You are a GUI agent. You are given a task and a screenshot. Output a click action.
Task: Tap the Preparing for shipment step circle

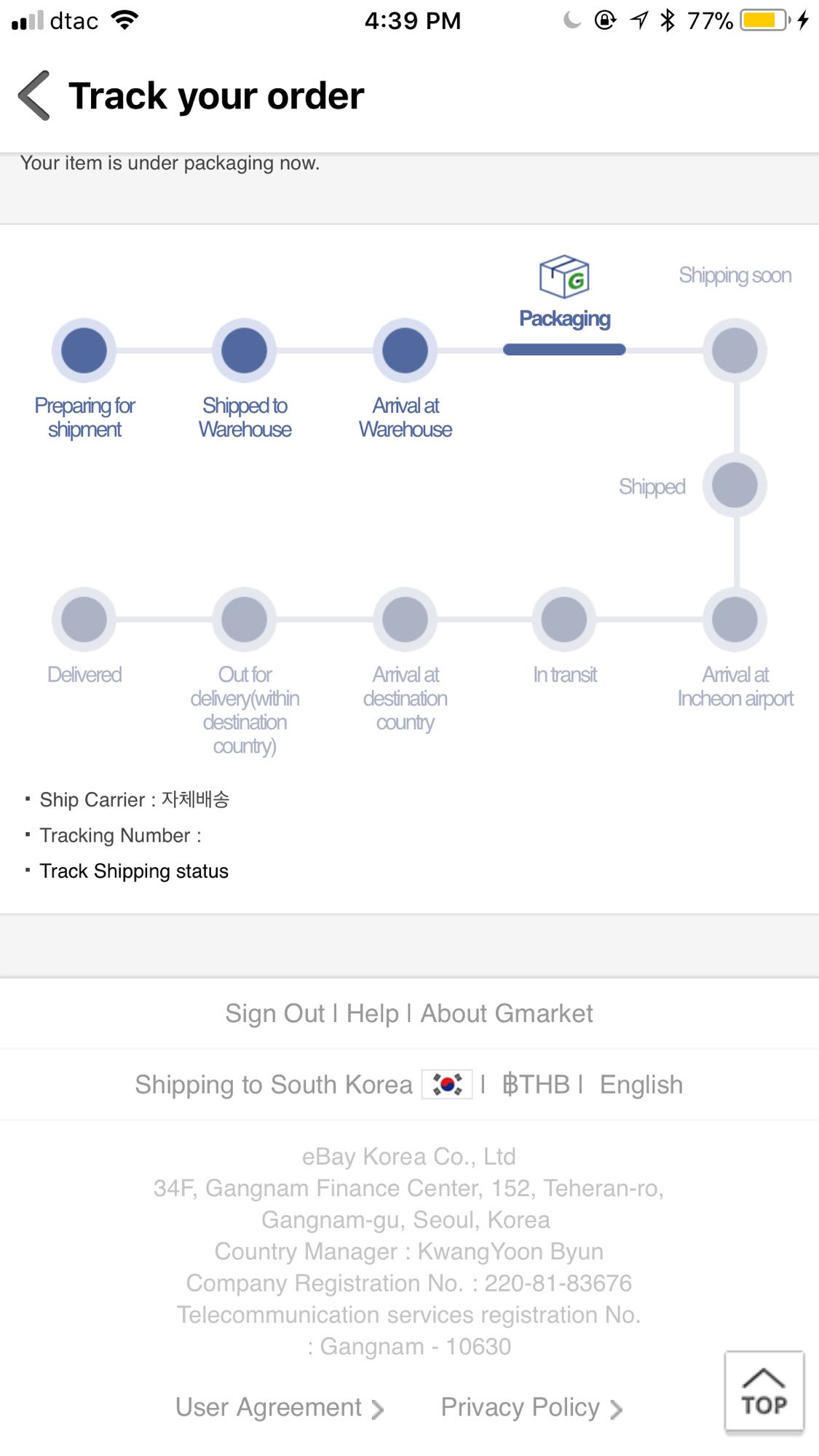tap(84, 350)
